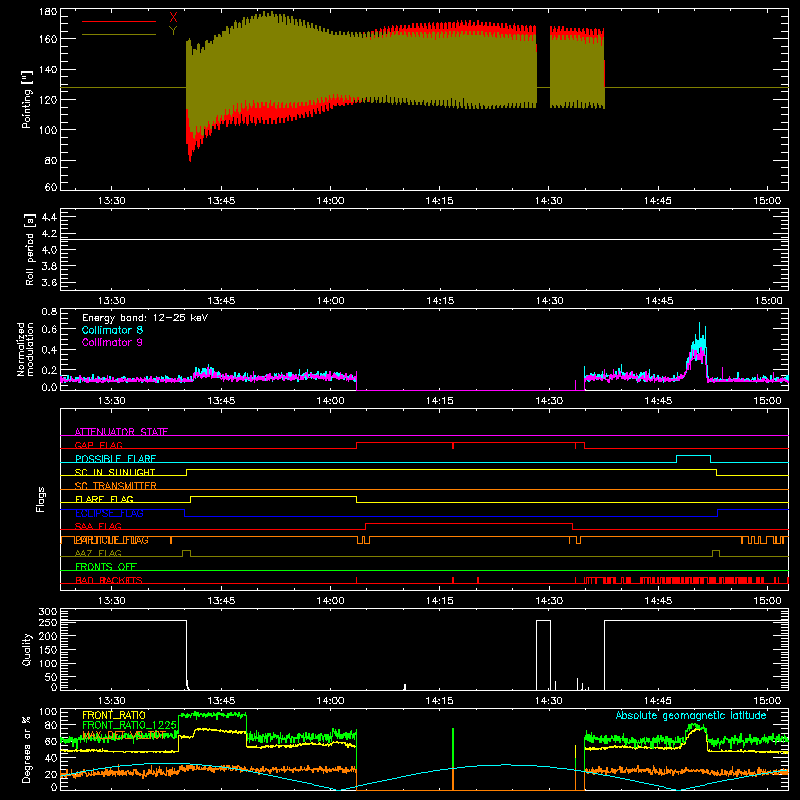Click 14:15 tick below Quality plot
This screenshot has width=800, height=800.
click(x=439, y=701)
